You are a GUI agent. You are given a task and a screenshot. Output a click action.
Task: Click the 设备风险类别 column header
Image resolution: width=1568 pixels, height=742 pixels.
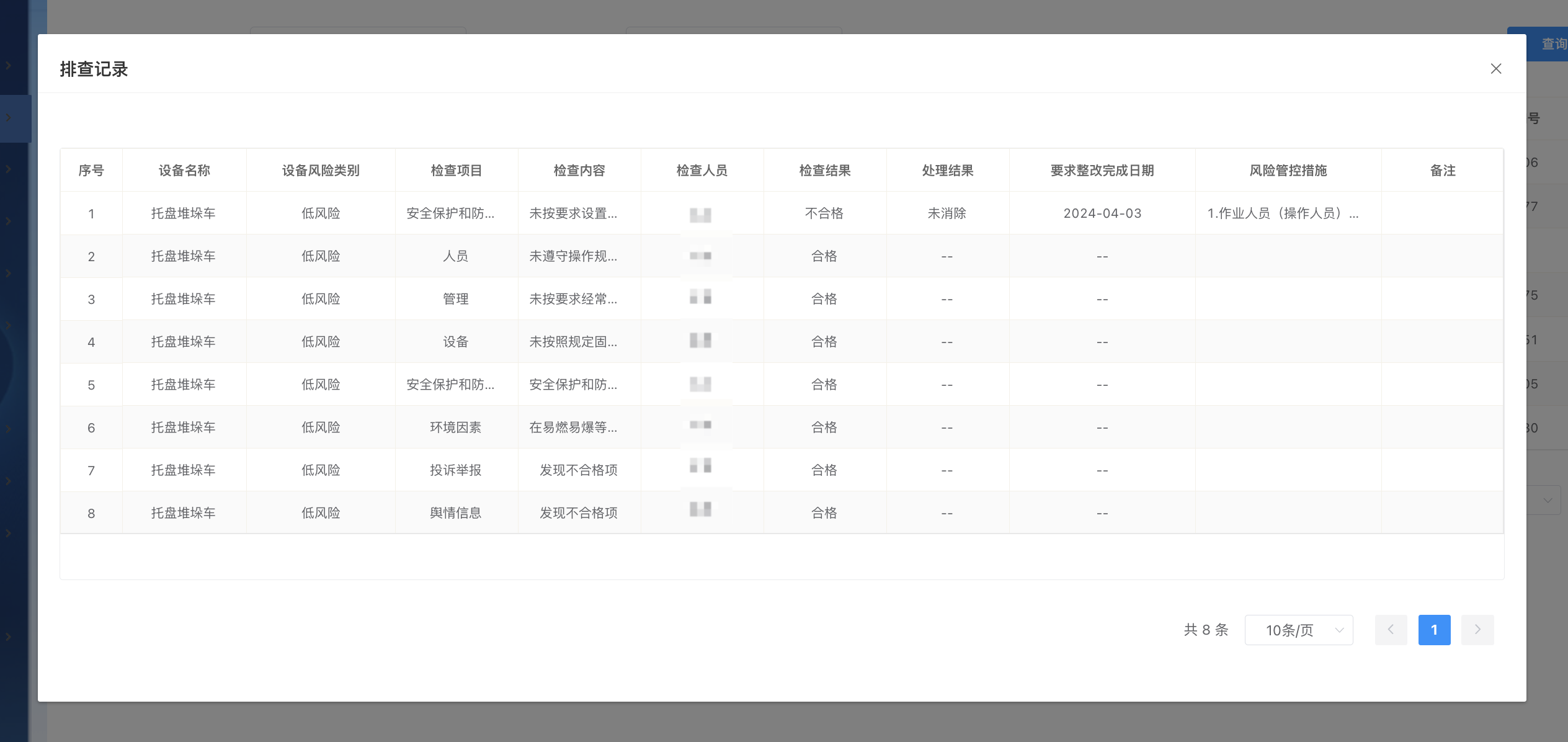321,171
